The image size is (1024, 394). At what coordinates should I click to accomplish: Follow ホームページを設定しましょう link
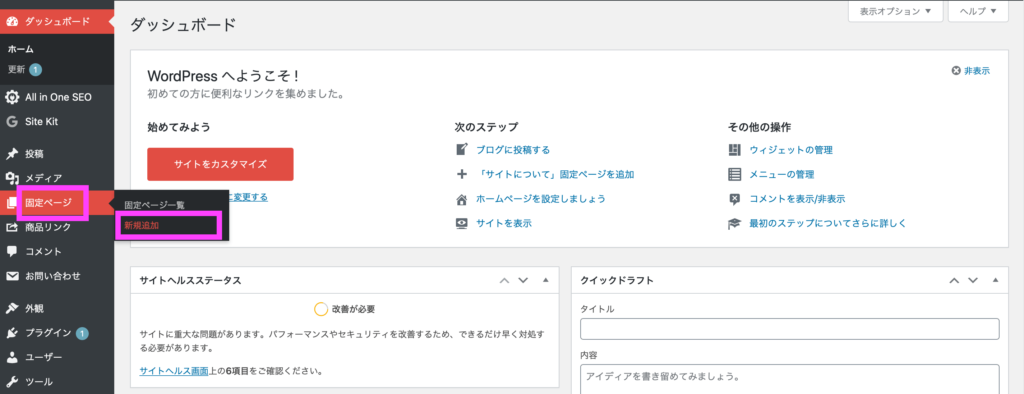click(541, 199)
